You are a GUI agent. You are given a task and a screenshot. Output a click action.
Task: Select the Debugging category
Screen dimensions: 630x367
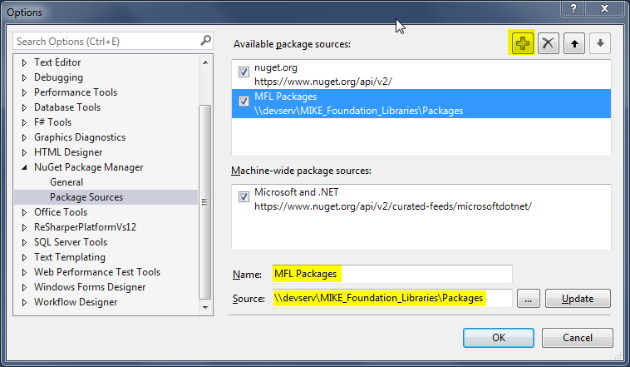58,77
